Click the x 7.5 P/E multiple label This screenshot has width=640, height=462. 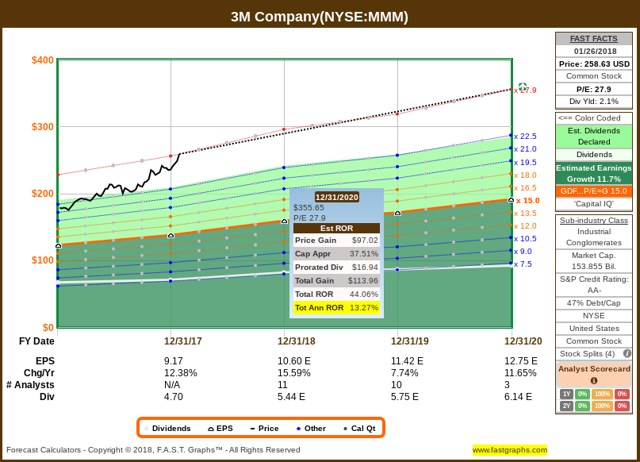(523, 264)
